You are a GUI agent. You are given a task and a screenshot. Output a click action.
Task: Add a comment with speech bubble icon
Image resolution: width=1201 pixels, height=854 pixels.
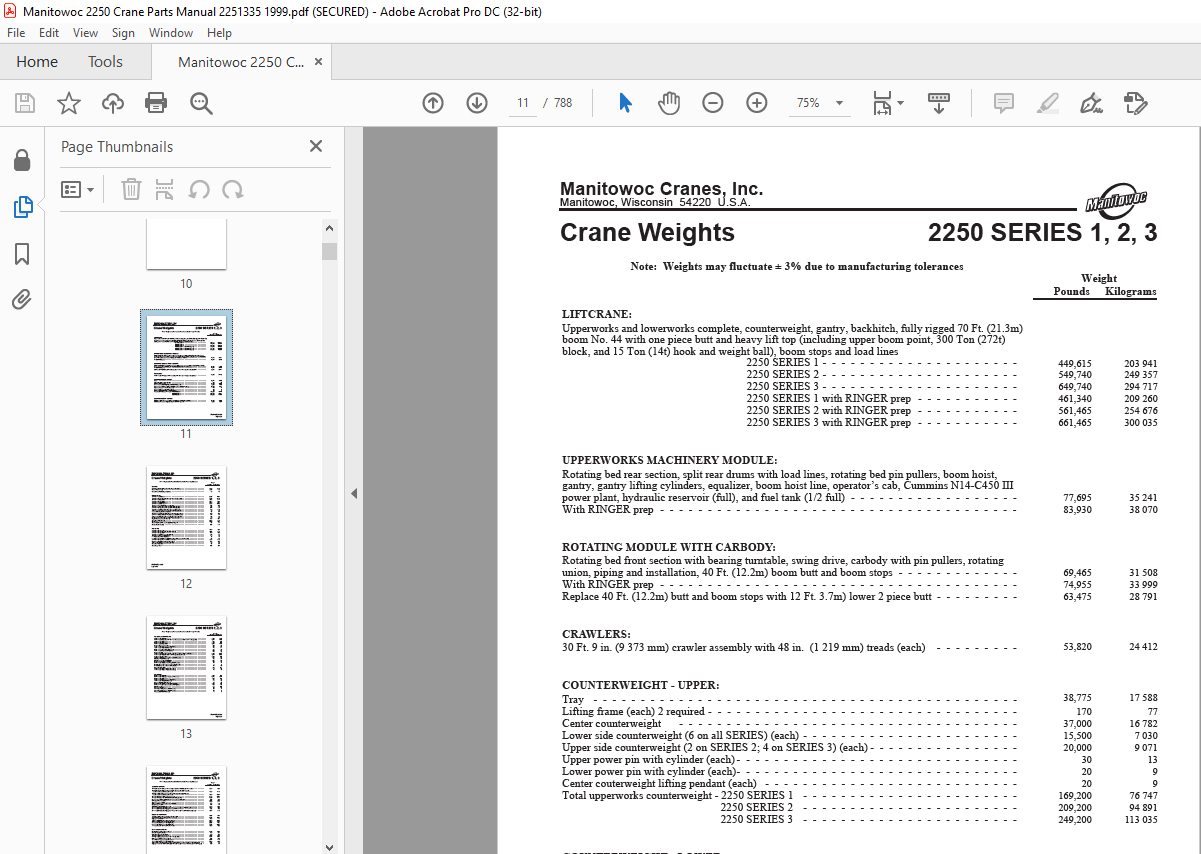[1004, 103]
